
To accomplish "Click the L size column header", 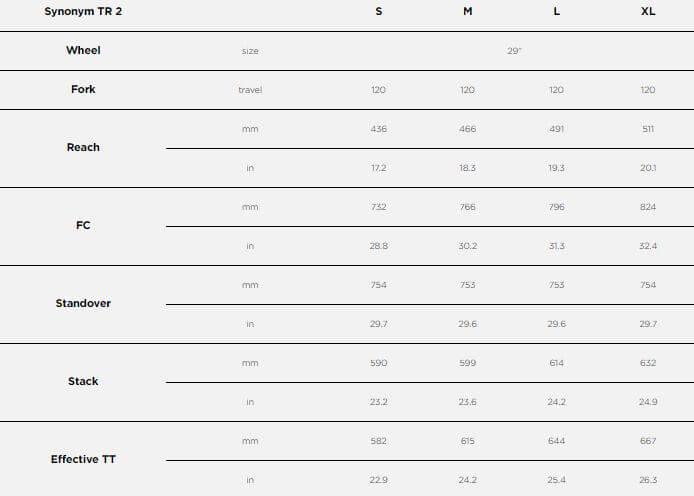I will pyautogui.click(x=557, y=12).
